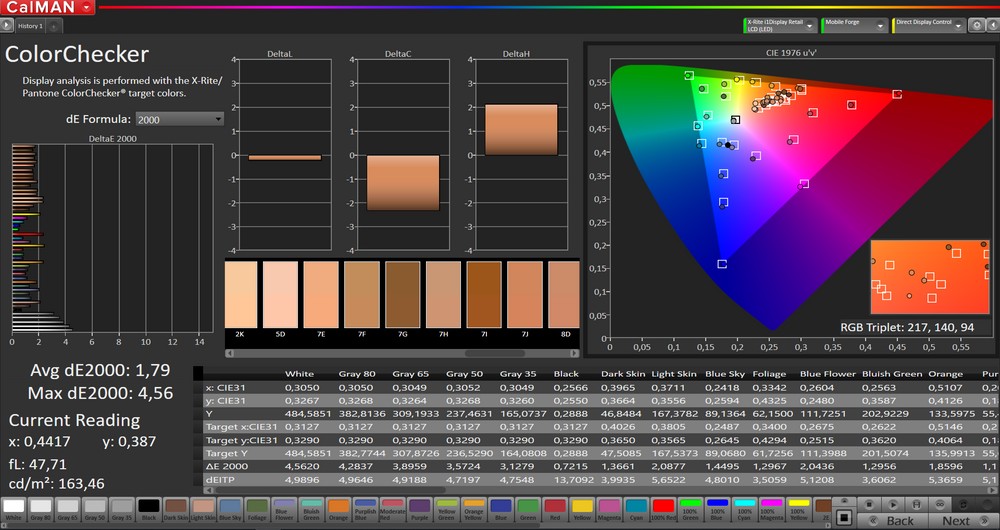
Task: Click the stop measurement square icon
Action: pos(844,517)
